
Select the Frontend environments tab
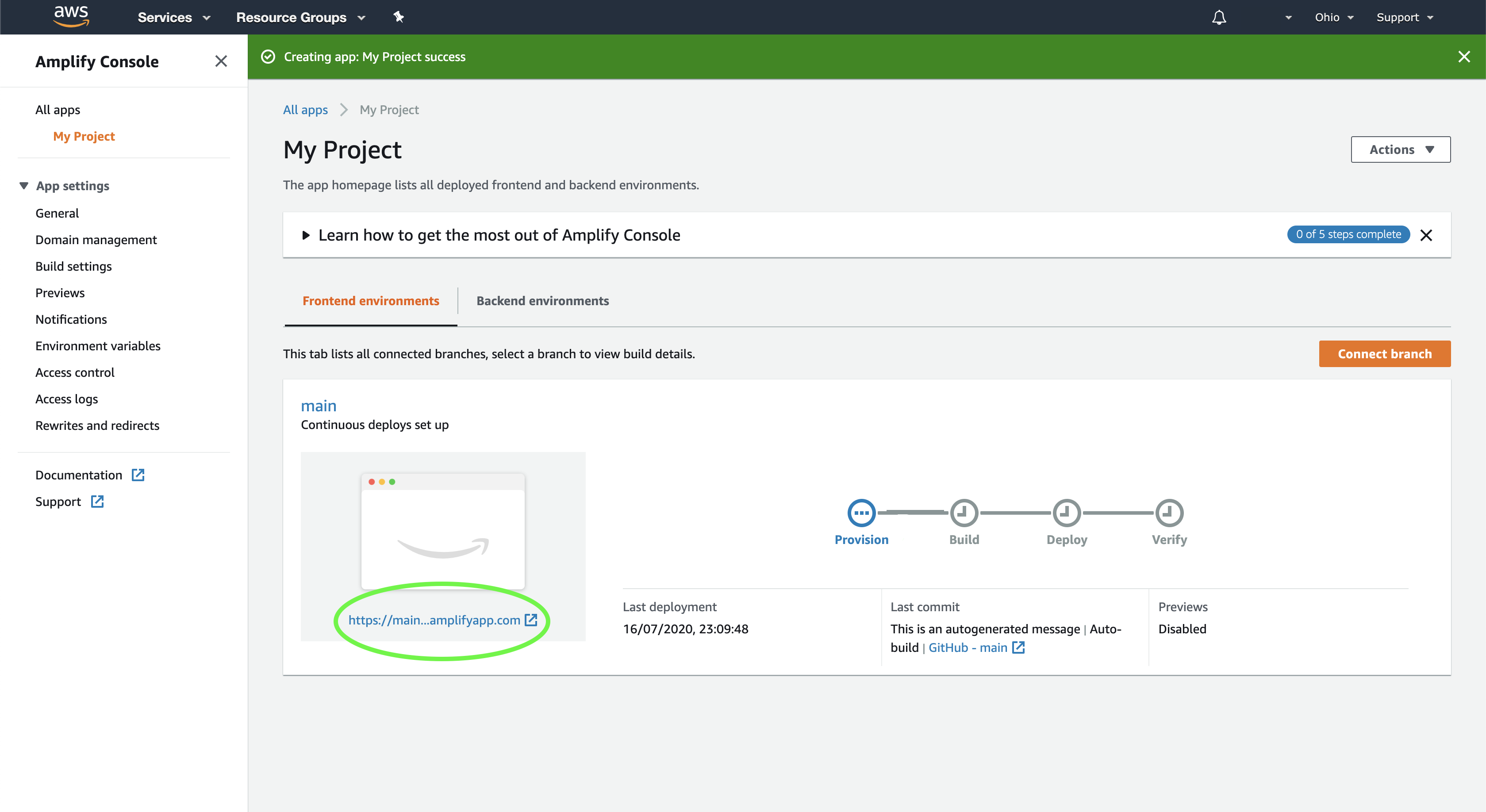[x=371, y=300]
